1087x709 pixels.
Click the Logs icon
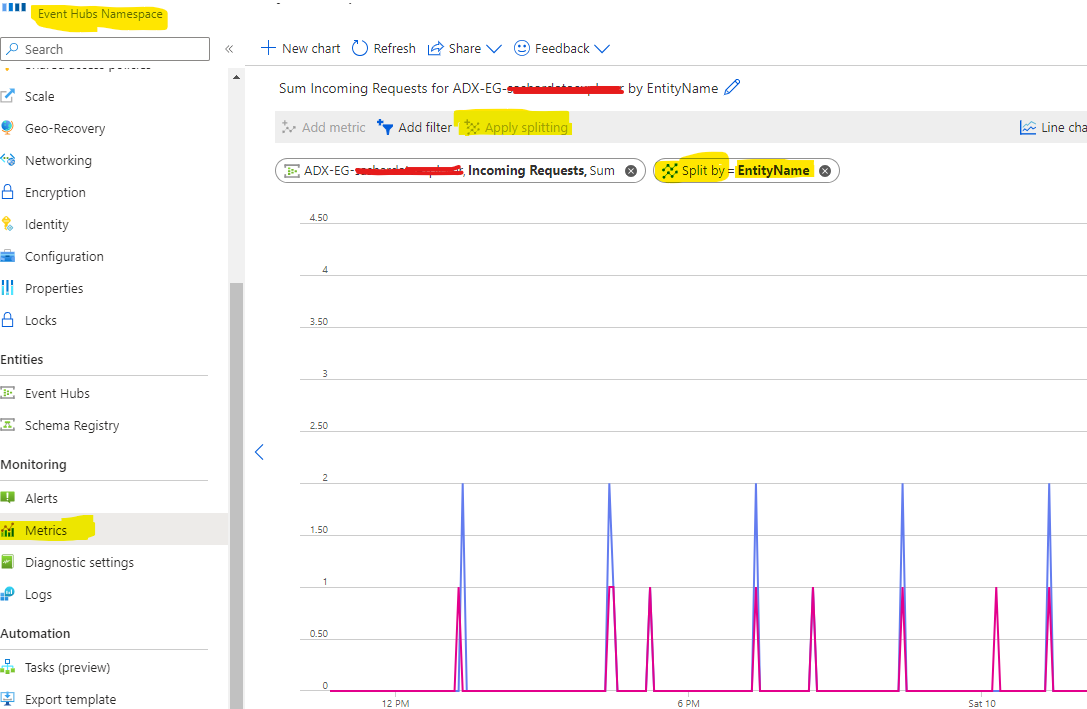(x=8, y=594)
